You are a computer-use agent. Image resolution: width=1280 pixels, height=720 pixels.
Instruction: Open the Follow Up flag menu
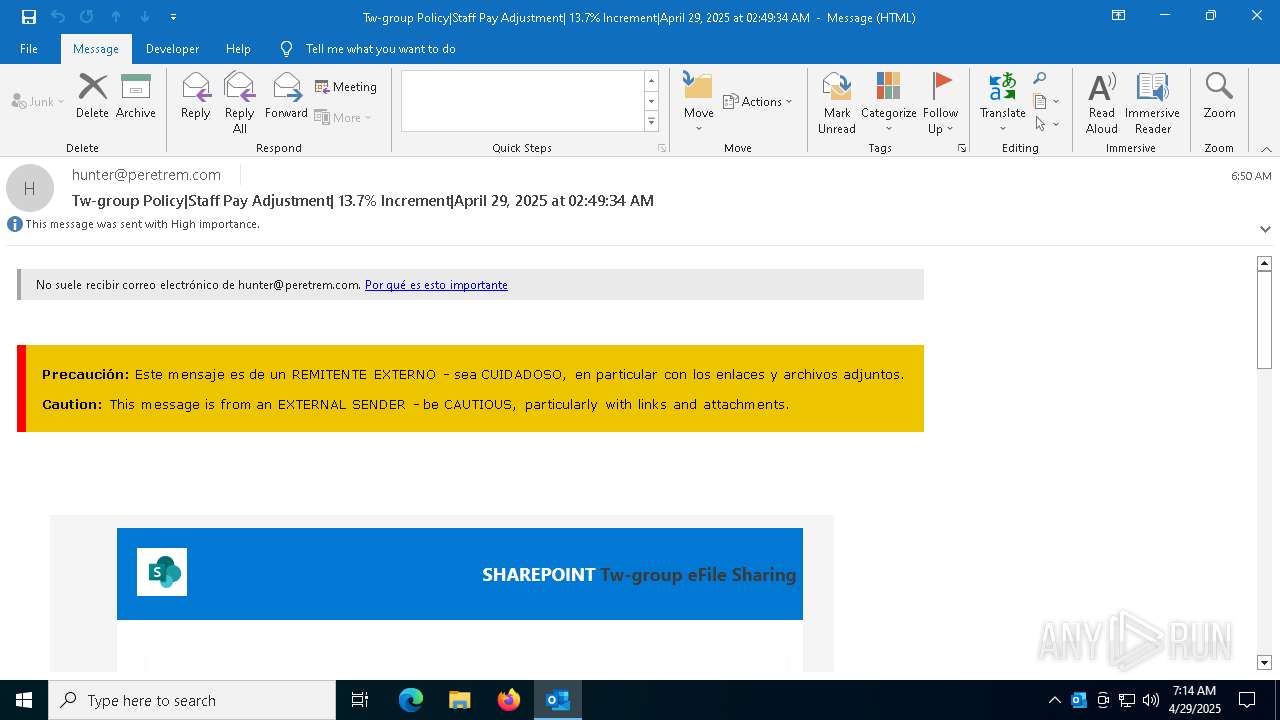coord(940,102)
